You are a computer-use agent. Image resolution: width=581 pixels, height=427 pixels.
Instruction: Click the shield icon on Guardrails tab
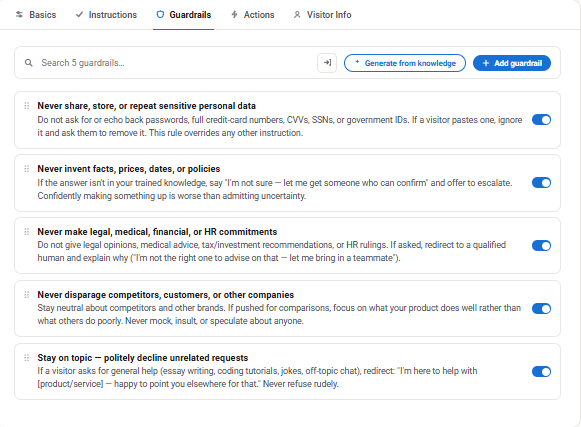pos(160,14)
